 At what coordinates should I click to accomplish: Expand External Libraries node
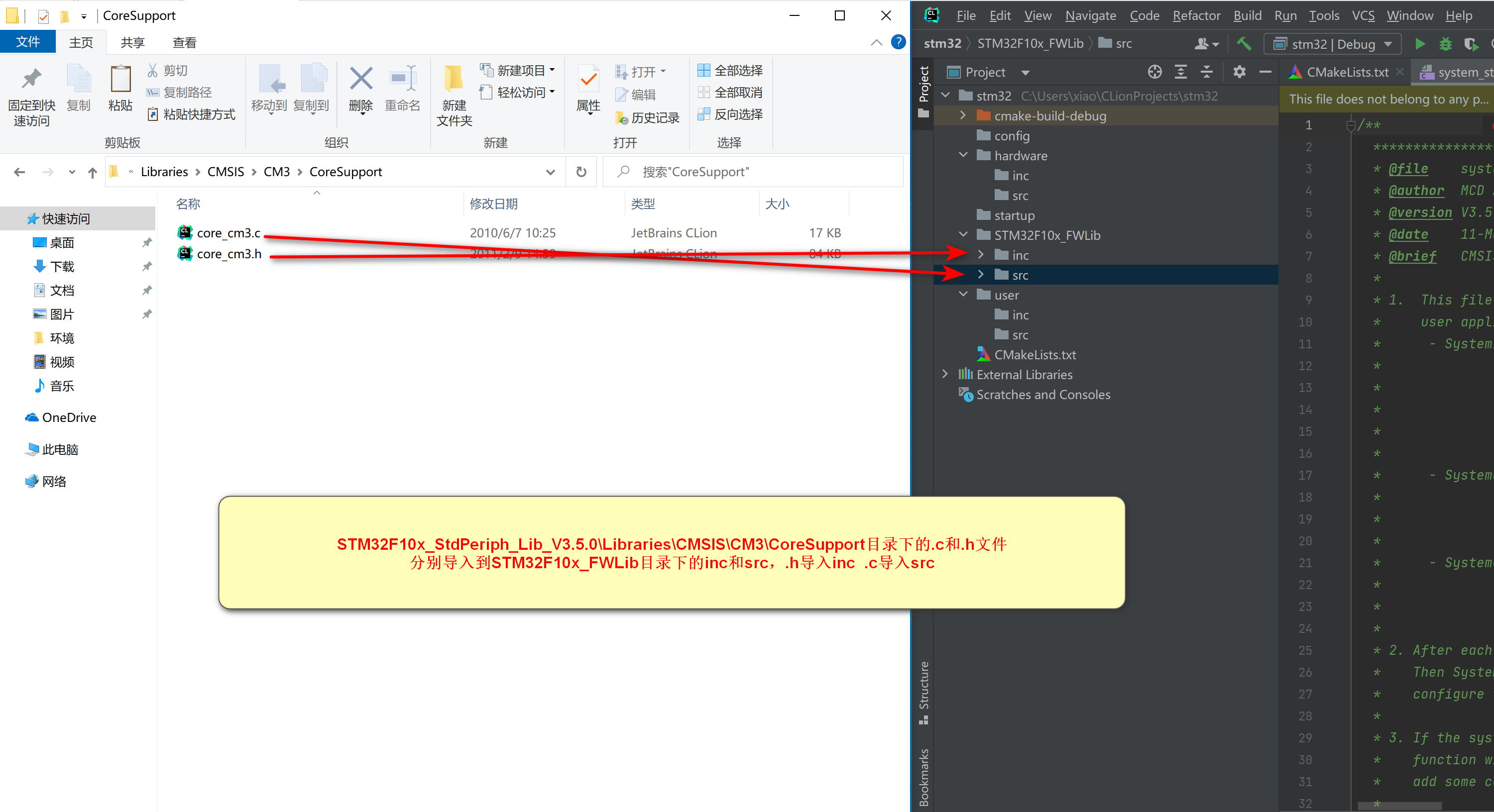tap(945, 374)
